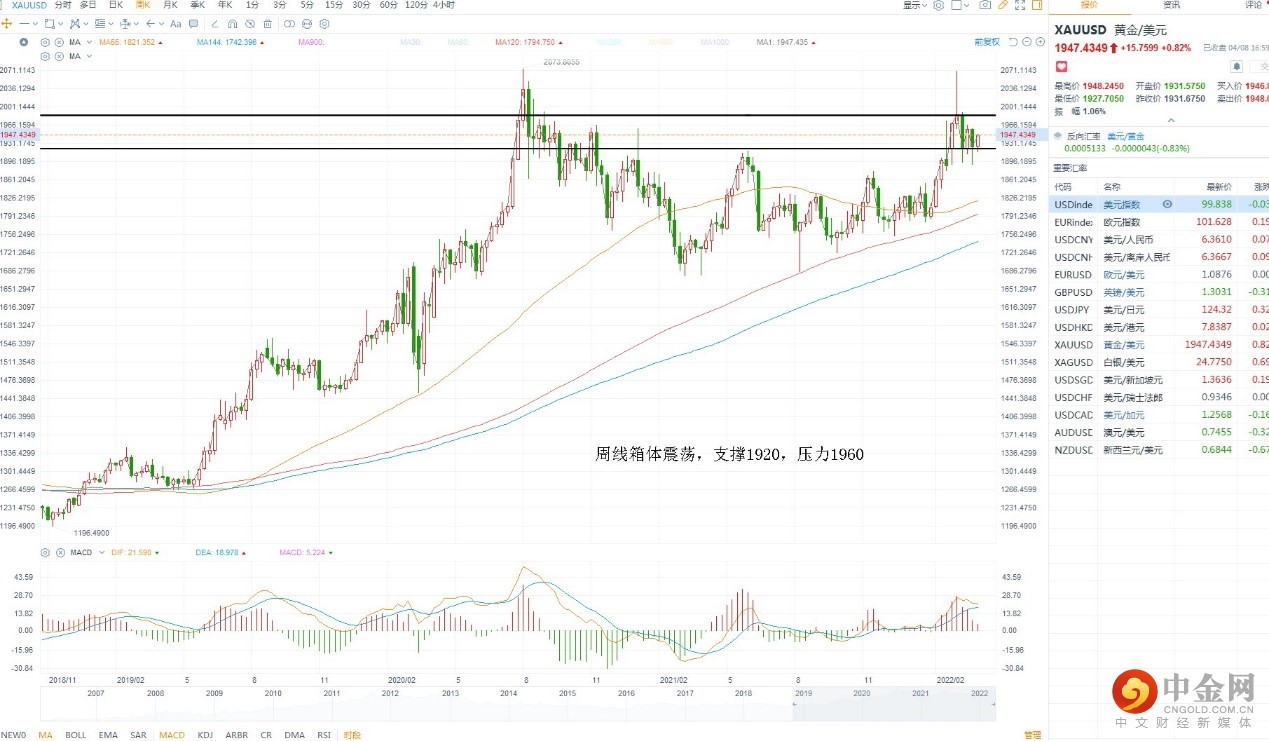Select the 4小时 timeframe
The height and width of the screenshot is (741, 1269).
443,5
